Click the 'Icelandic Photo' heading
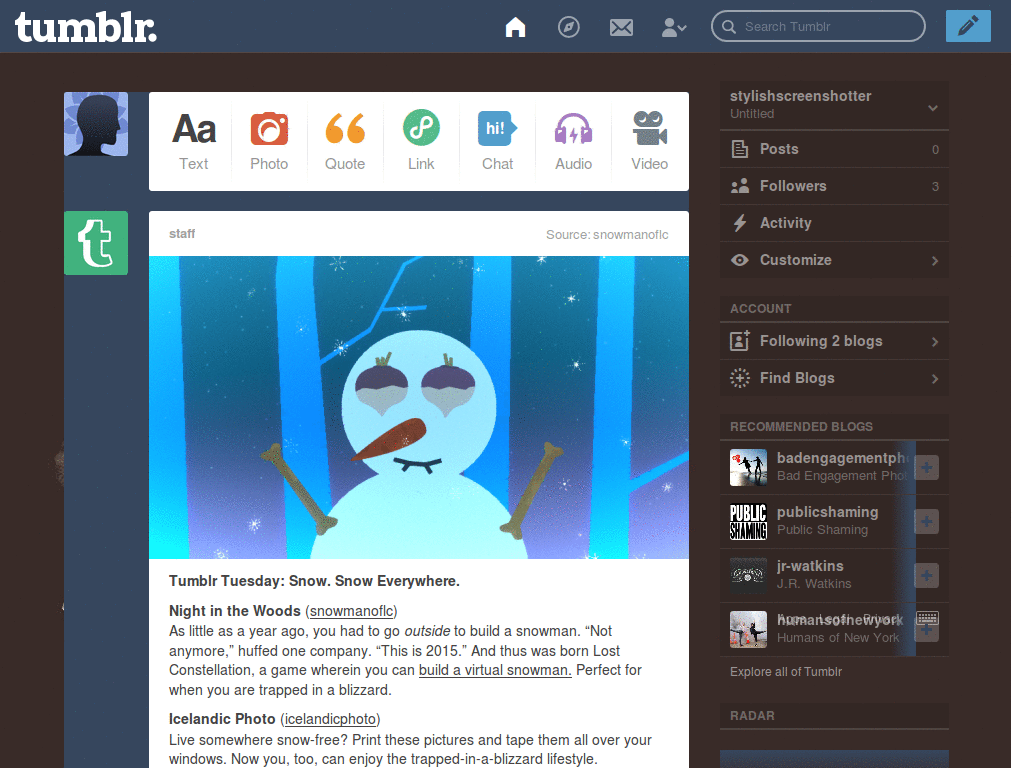Image resolution: width=1024 pixels, height=768 pixels. click(222, 718)
